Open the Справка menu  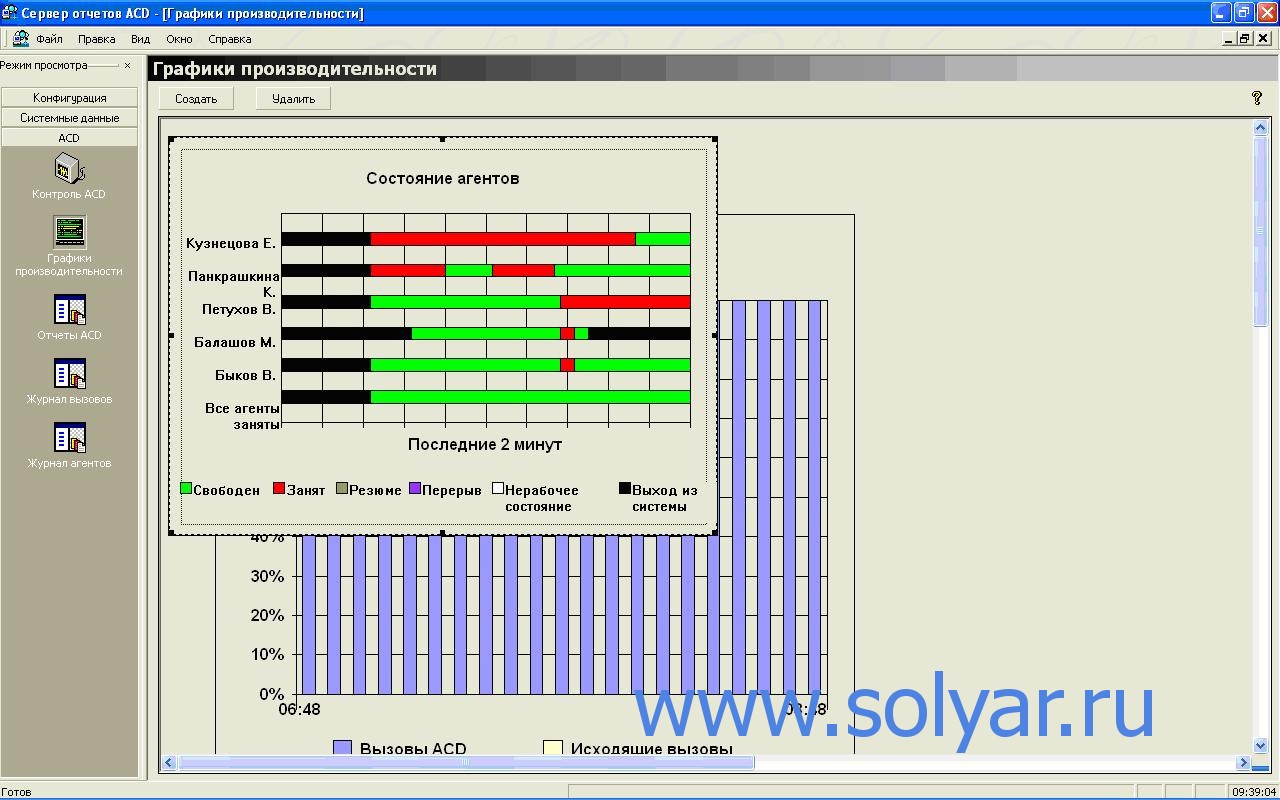pos(229,39)
